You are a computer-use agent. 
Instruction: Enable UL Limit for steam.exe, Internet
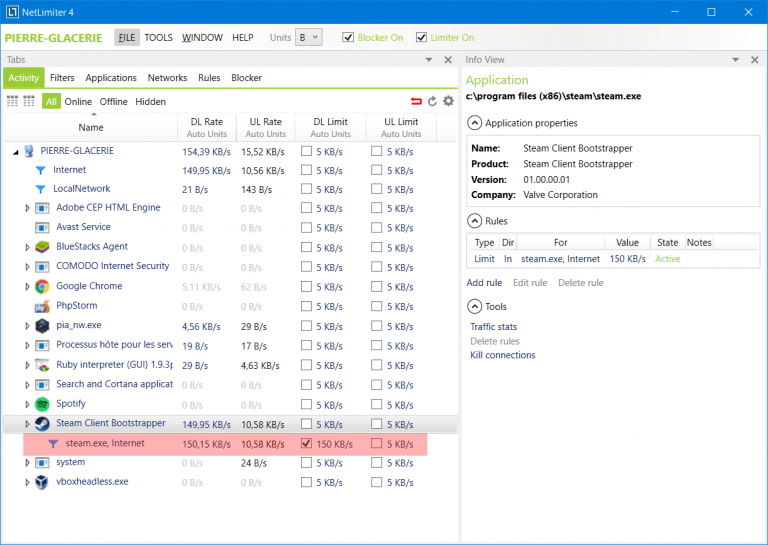point(376,443)
